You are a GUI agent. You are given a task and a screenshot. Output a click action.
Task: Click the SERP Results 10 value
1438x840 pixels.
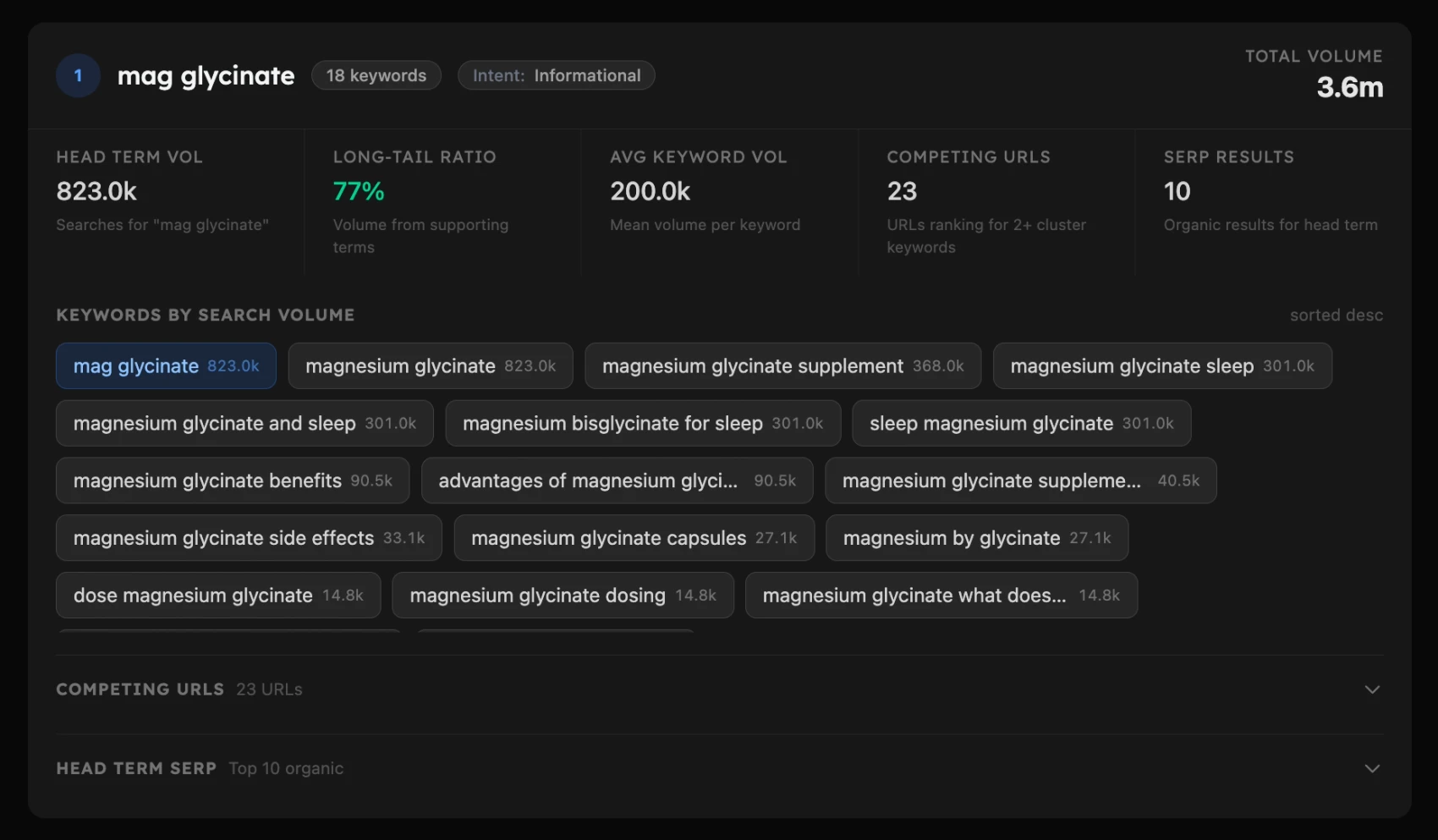[1177, 191]
